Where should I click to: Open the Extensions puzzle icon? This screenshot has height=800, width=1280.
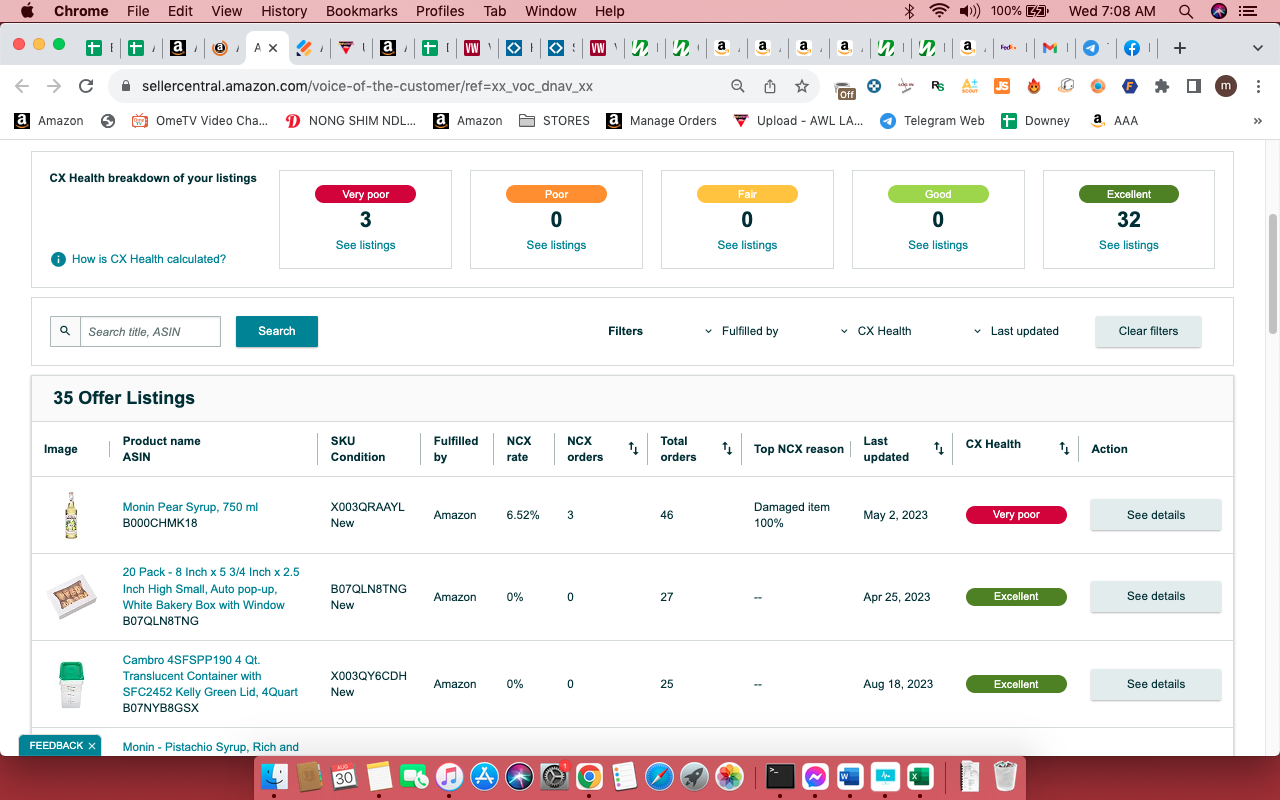pyautogui.click(x=1162, y=86)
